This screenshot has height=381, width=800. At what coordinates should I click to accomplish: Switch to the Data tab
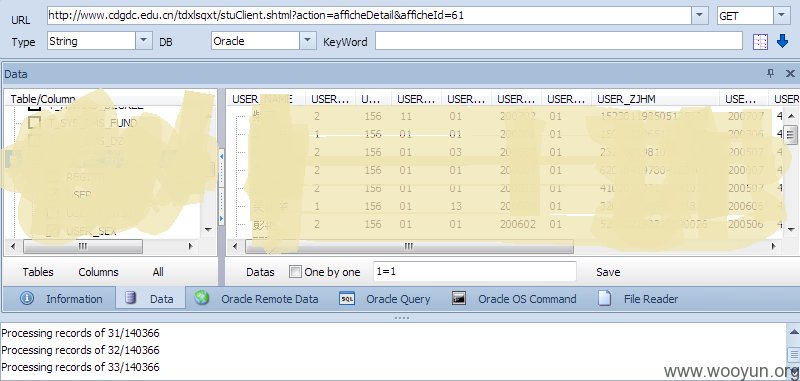150,299
